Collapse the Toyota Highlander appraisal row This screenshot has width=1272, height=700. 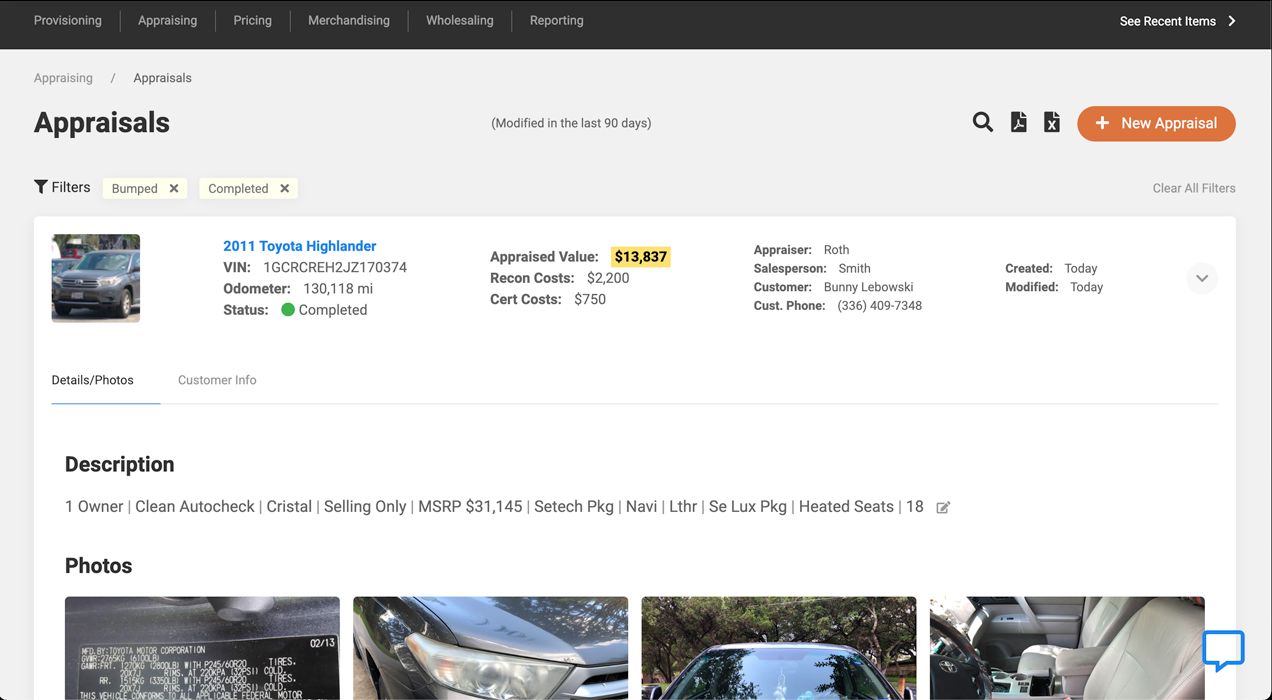coord(1202,278)
